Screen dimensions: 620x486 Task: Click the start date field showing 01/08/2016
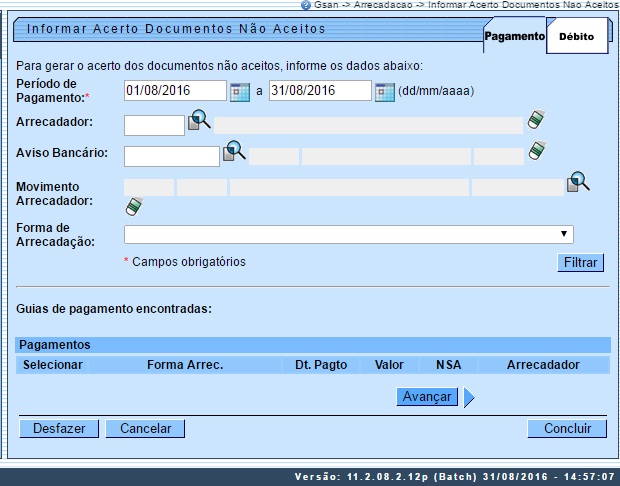pyautogui.click(x=175, y=92)
